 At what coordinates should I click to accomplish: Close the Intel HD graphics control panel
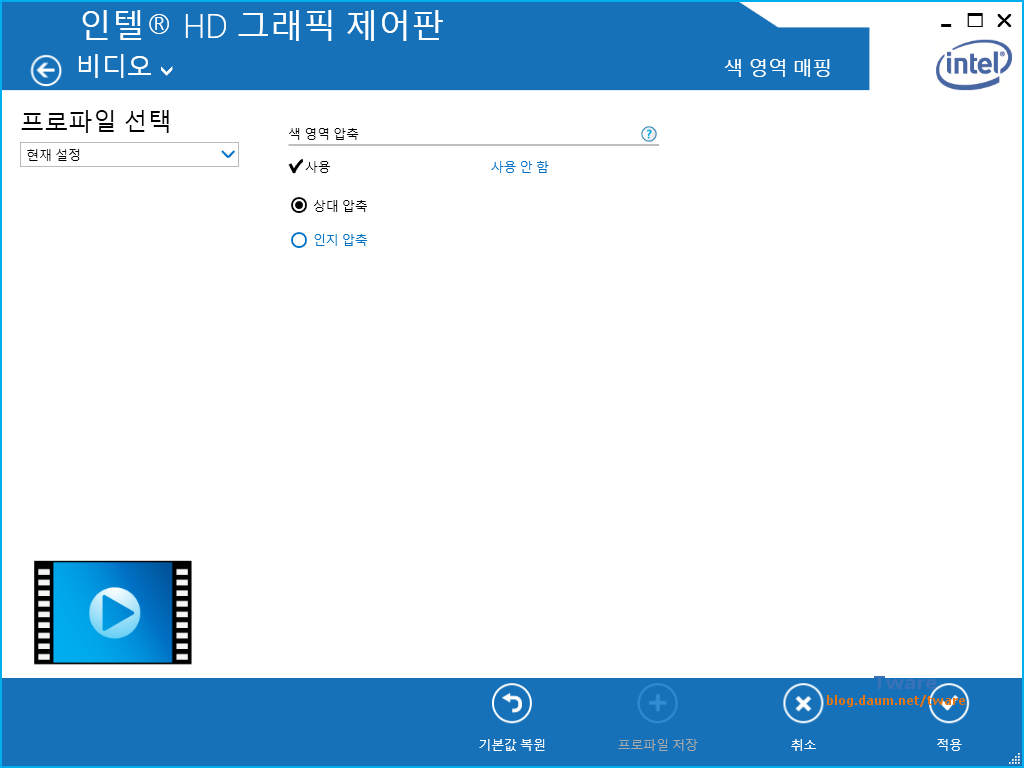pos(1004,21)
